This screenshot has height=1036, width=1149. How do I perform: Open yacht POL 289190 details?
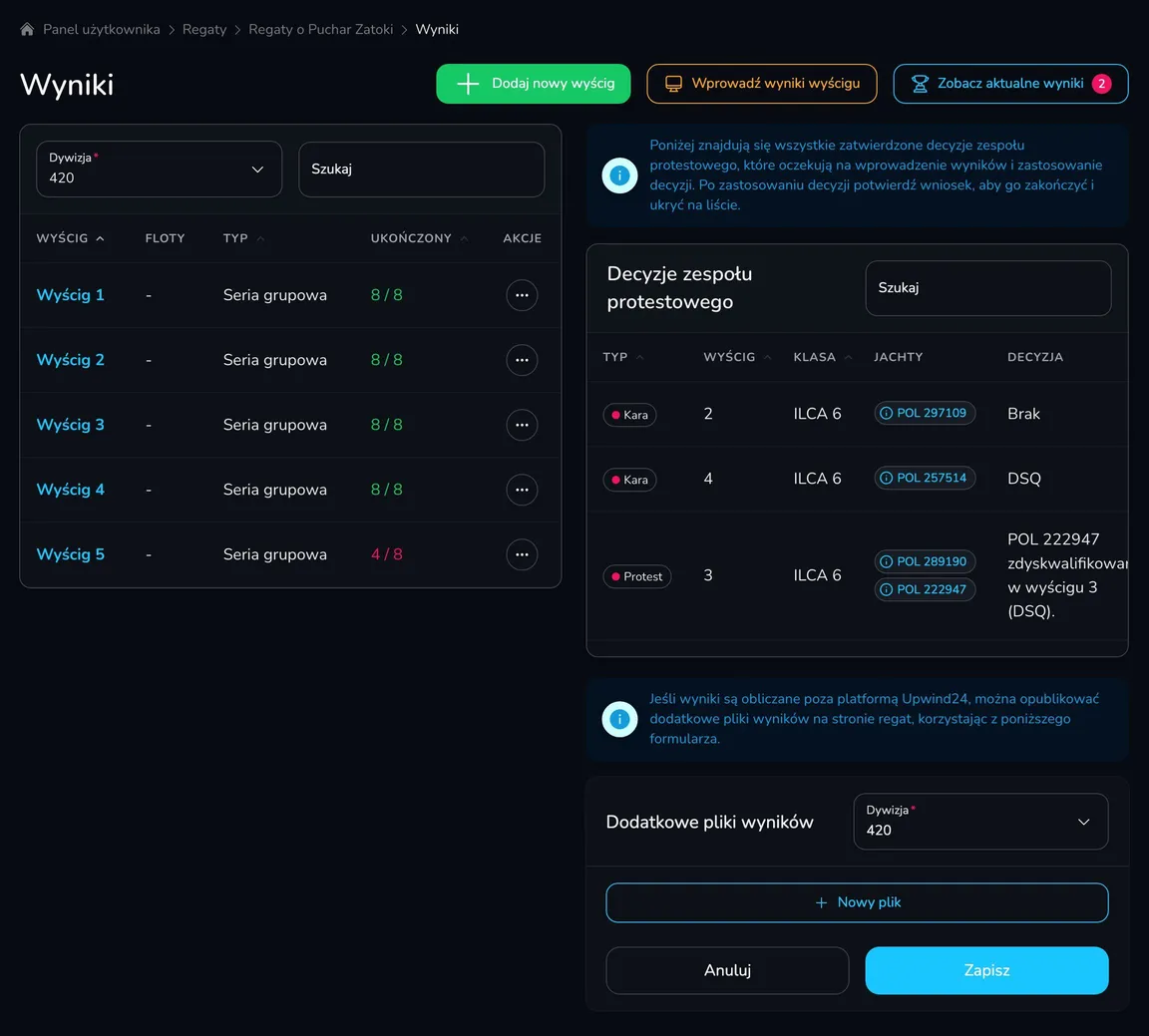[925, 562]
